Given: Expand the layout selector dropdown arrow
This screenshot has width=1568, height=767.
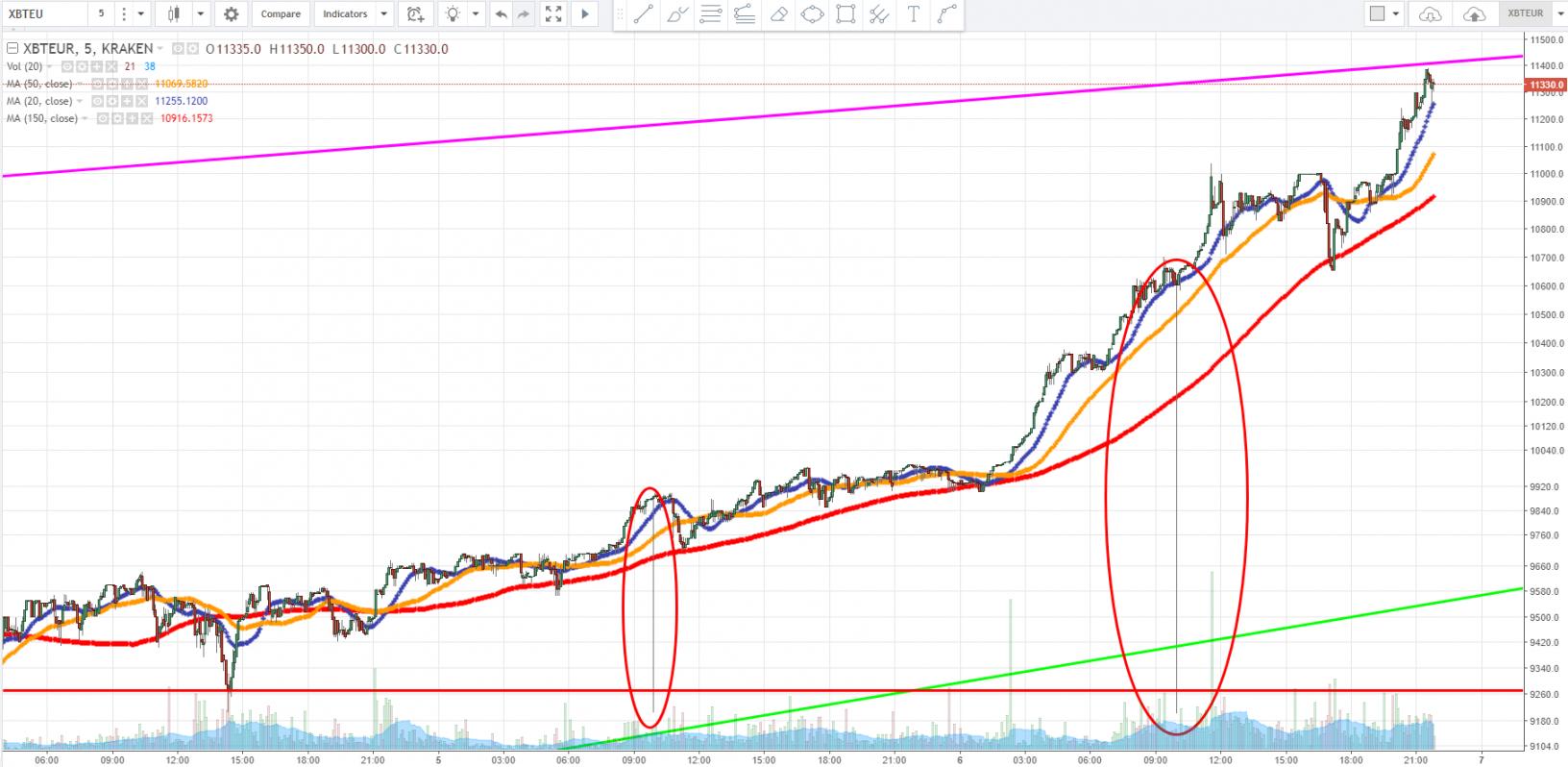Looking at the screenshot, I should [x=1396, y=13].
